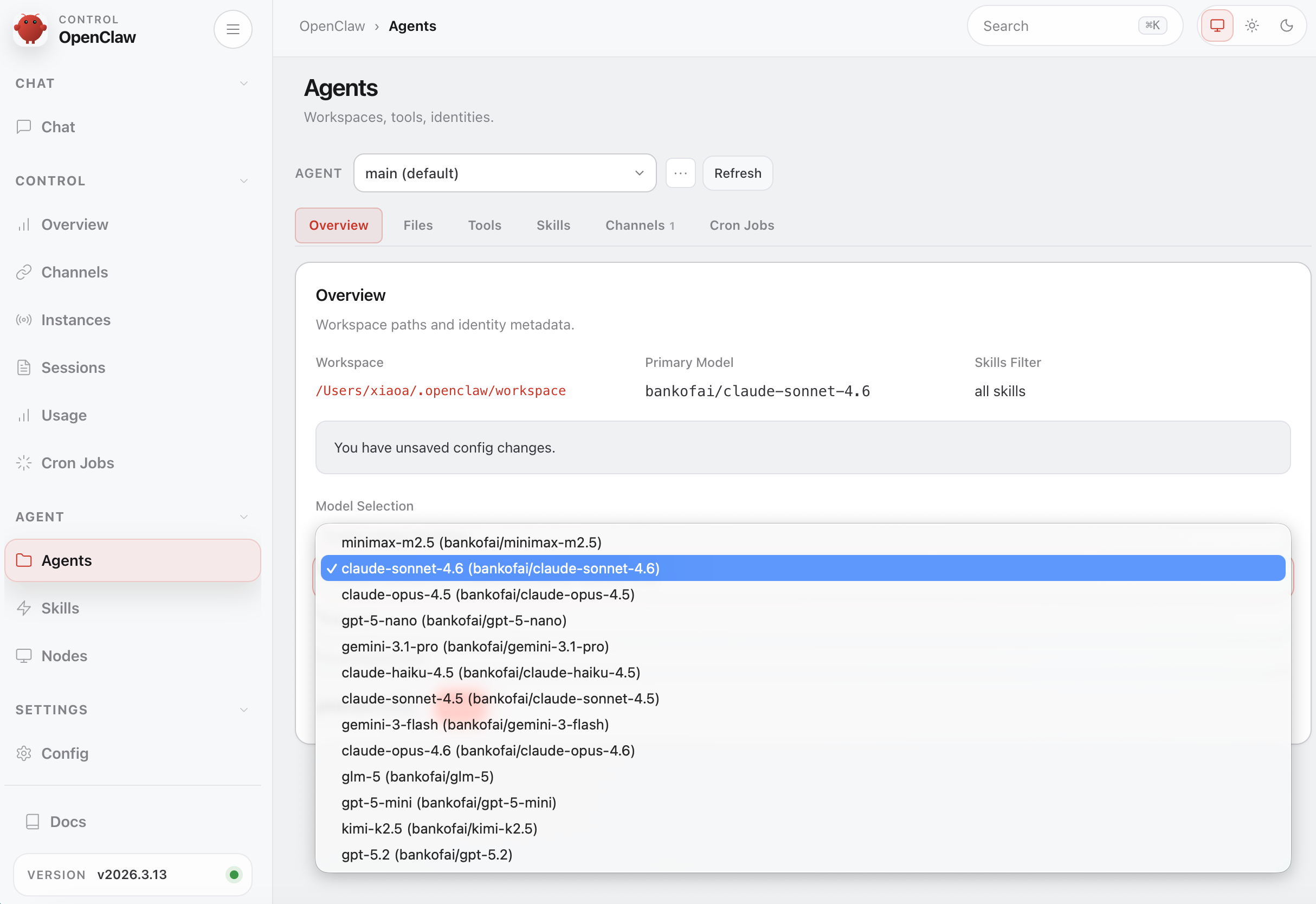Switch to dark theme moon icon
Screen dimensions: 1316x904
coord(1286,25)
